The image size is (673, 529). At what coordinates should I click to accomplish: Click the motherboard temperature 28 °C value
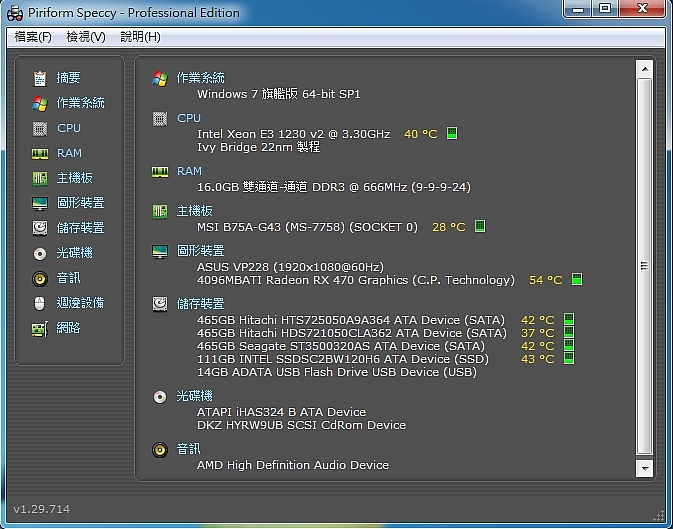[449, 227]
